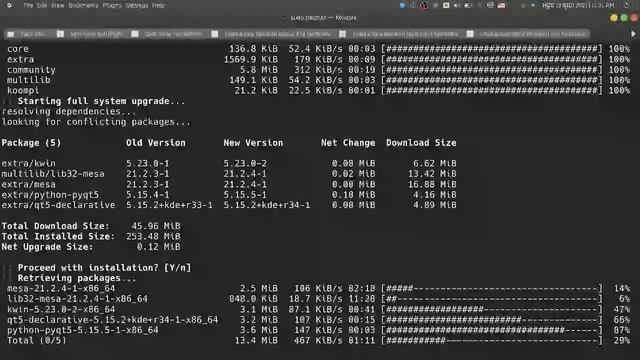Image resolution: width=640 pixels, height=360 pixels.
Task: Minimize Konsole using the yellow window button
Action: pos(614,18)
